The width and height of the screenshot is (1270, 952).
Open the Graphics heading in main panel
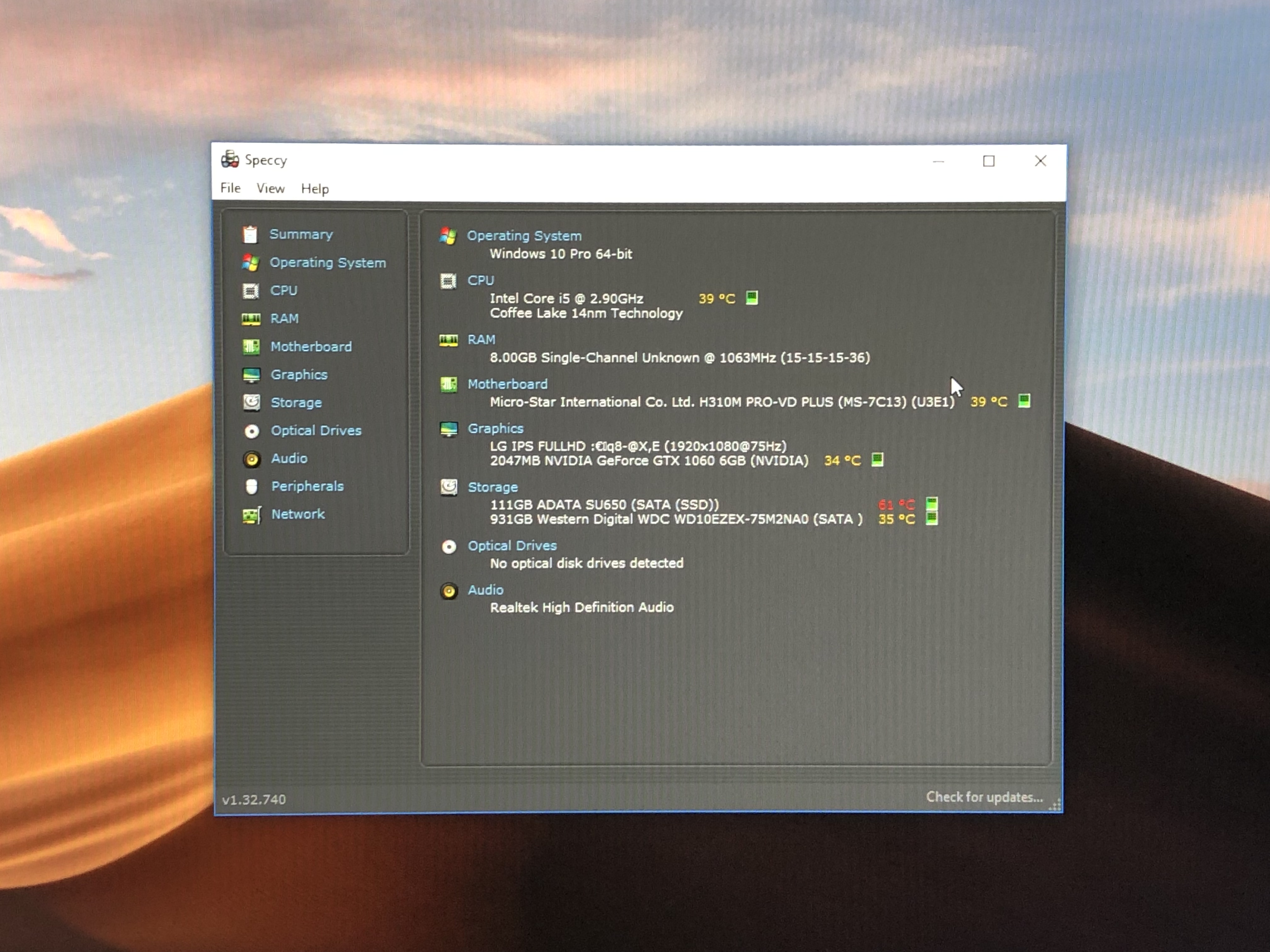(495, 429)
